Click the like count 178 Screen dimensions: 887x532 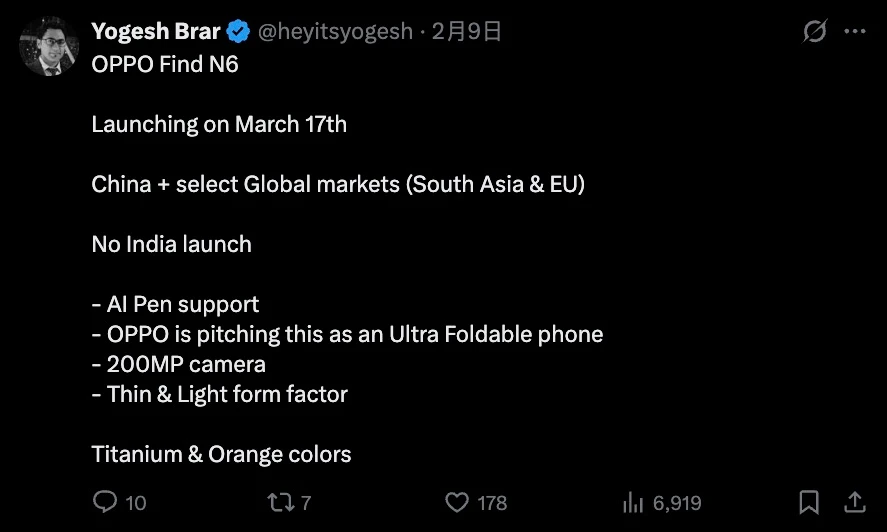coord(492,503)
